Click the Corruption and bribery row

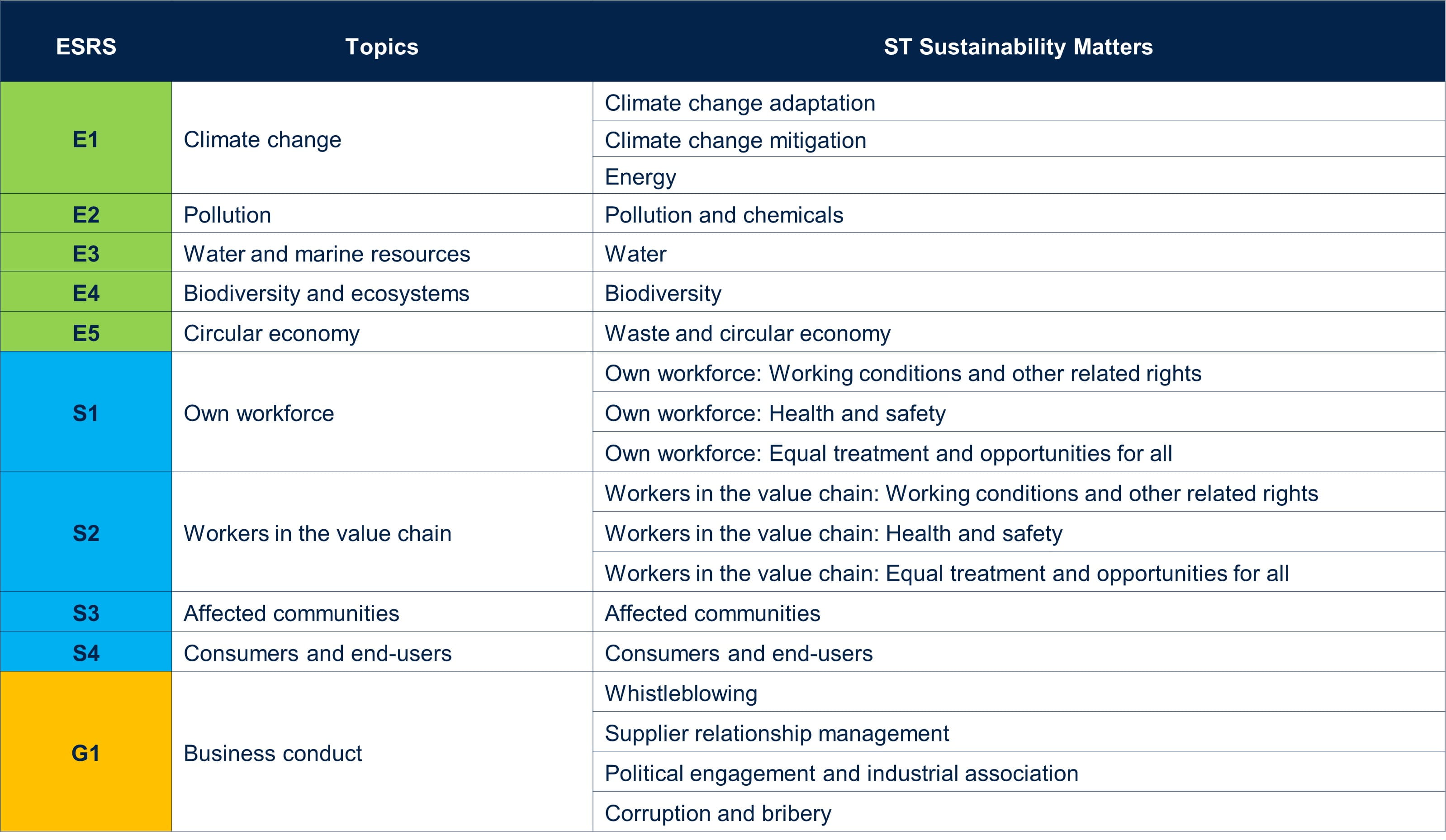(717, 813)
